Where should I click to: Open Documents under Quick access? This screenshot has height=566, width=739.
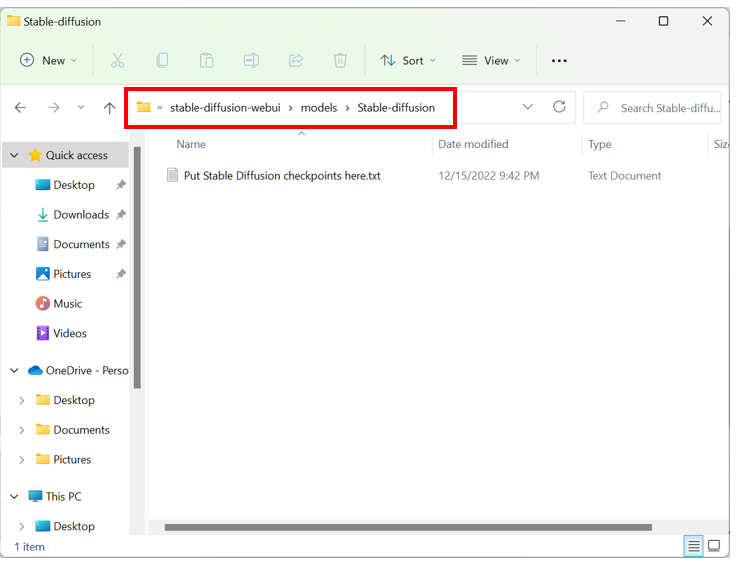(81, 244)
